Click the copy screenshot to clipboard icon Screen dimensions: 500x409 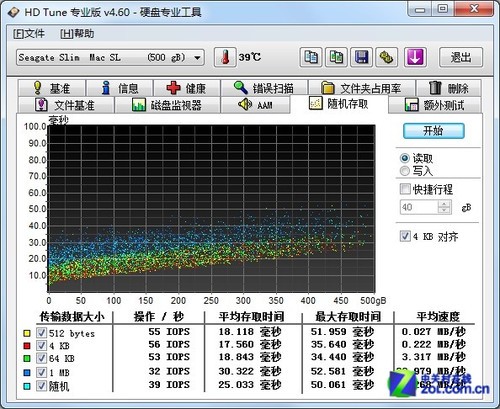pyautogui.click(x=336, y=57)
